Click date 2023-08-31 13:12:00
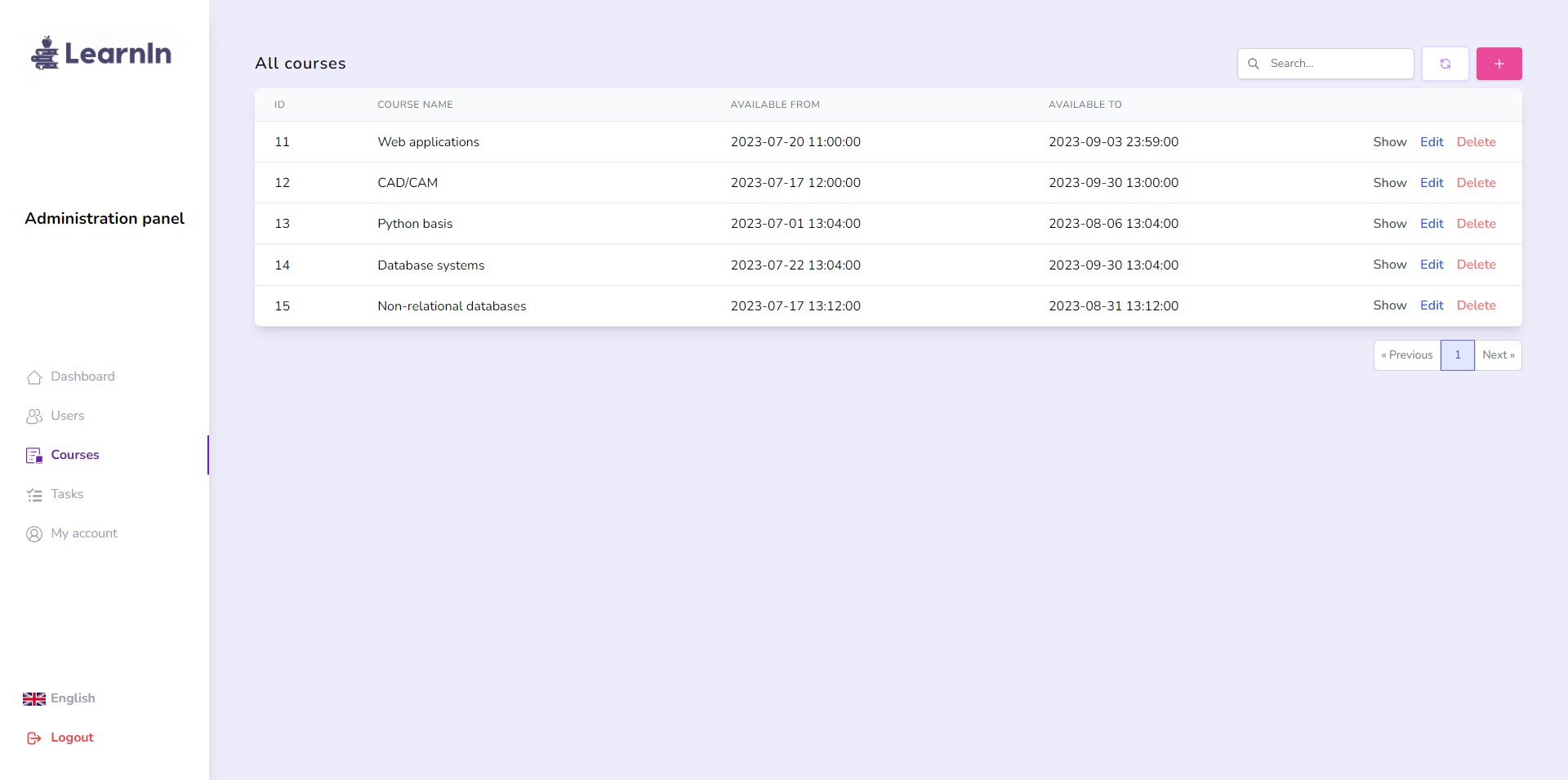Image resolution: width=1568 pixels, height=780 pixels. (1114, 306)
